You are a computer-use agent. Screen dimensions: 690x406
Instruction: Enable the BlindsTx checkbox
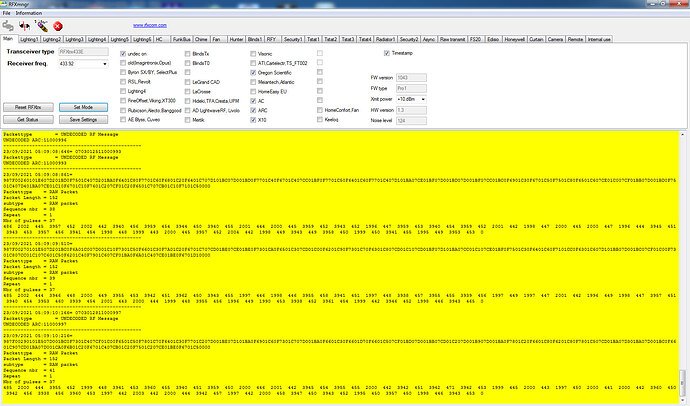188,54
